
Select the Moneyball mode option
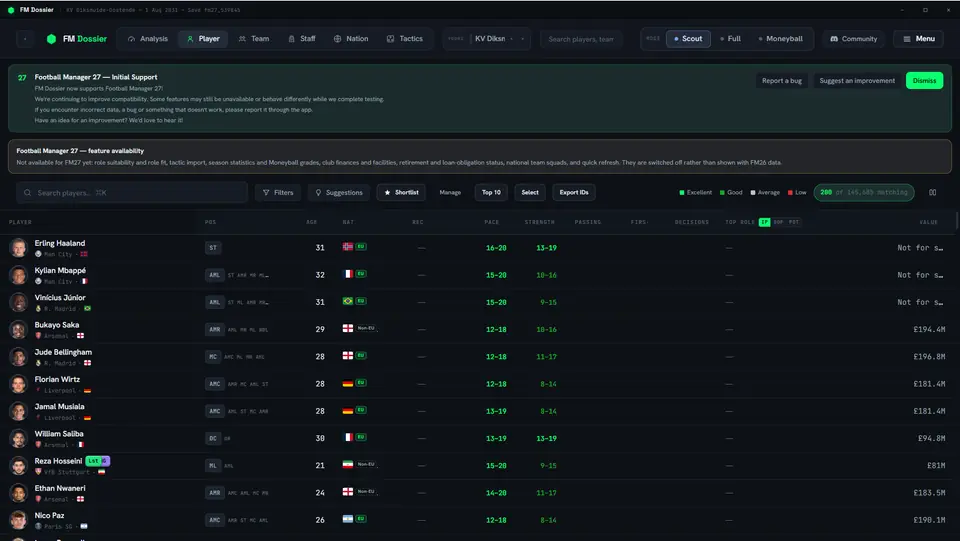(x=781, y=39)
